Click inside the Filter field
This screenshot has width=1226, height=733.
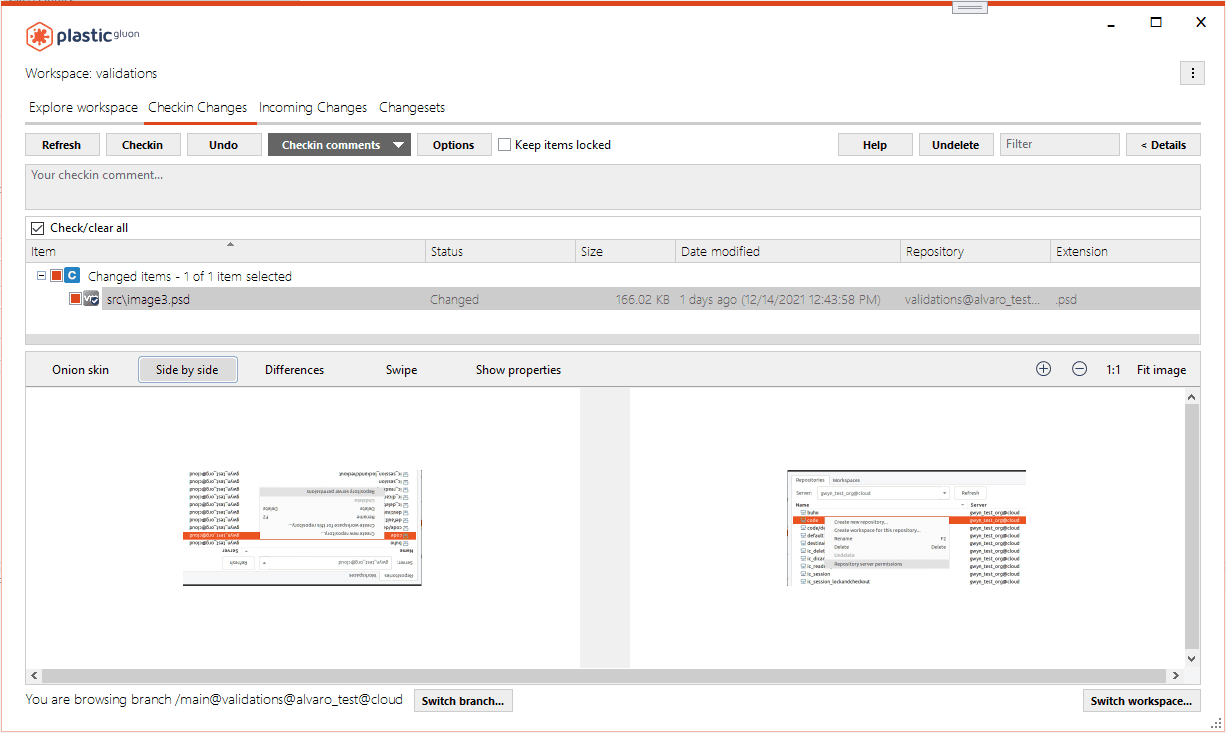[1059, 144]
